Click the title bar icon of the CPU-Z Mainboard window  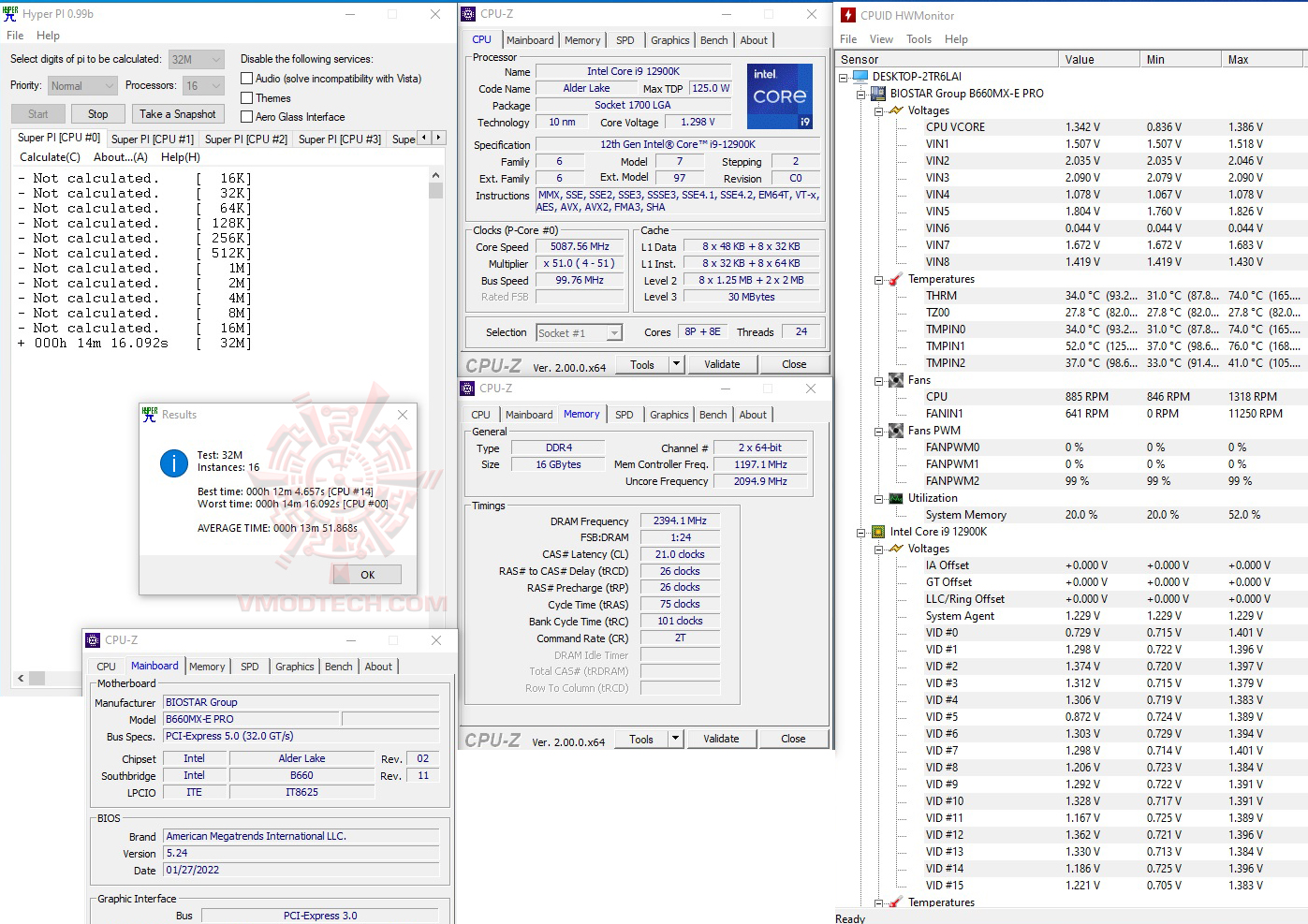click(93, 640)
